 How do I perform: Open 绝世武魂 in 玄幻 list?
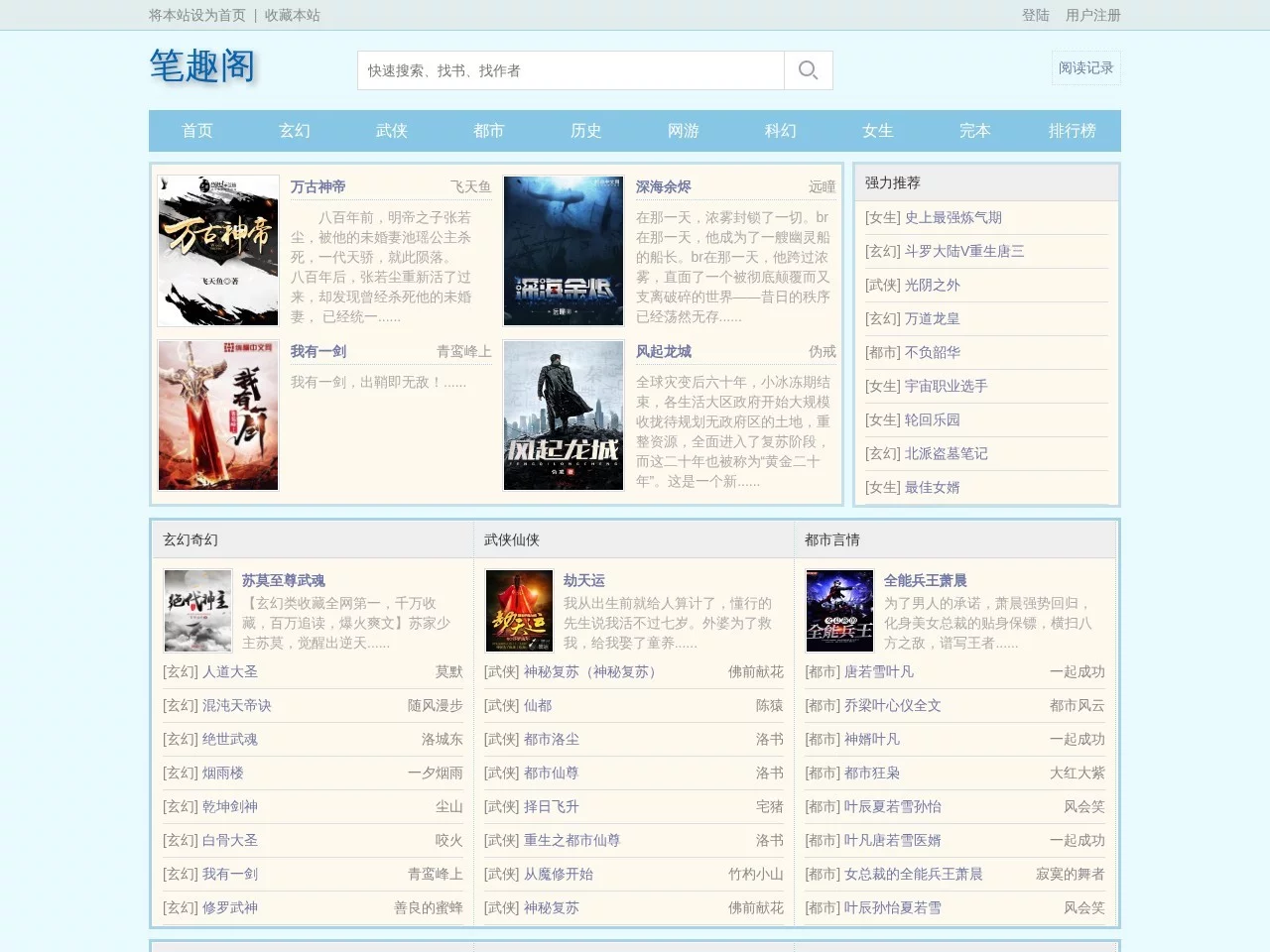[230, 739]
